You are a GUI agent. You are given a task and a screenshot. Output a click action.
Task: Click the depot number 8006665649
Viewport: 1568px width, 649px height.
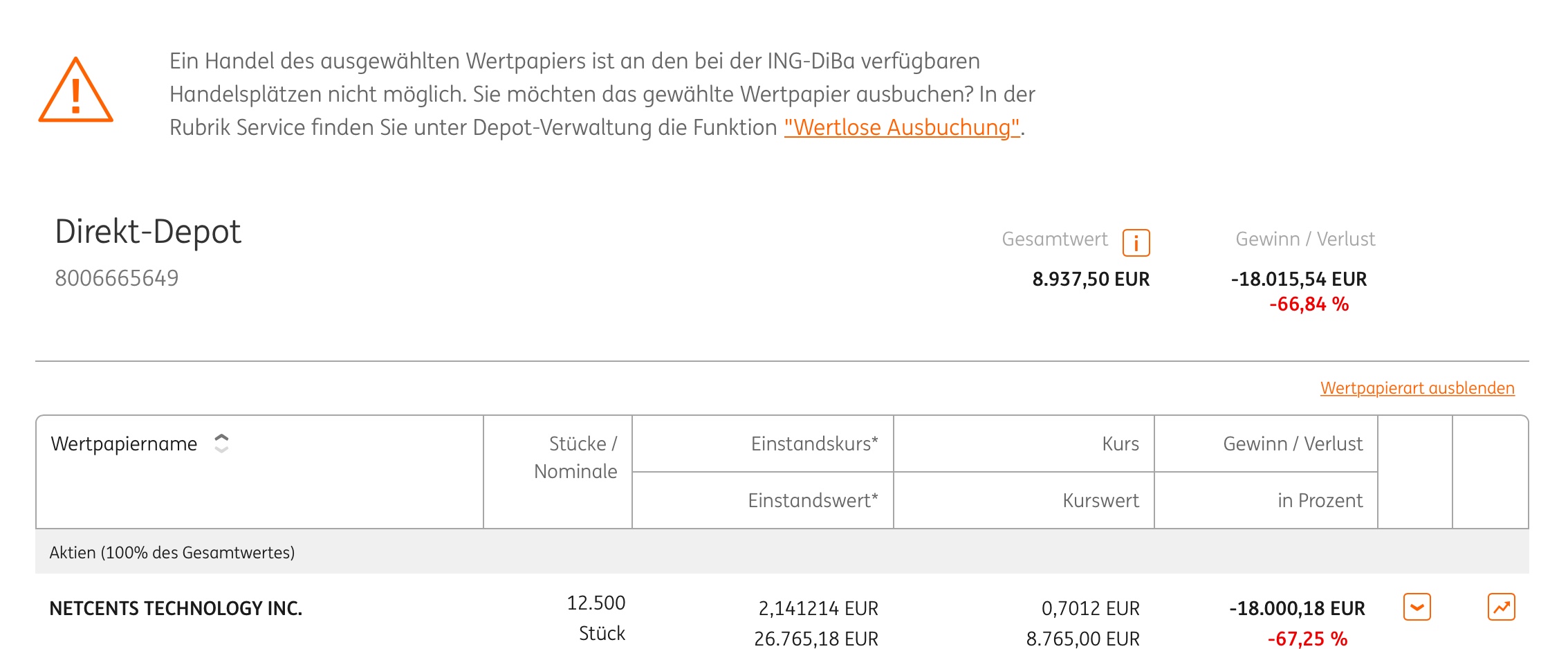[x=118, y=277]
